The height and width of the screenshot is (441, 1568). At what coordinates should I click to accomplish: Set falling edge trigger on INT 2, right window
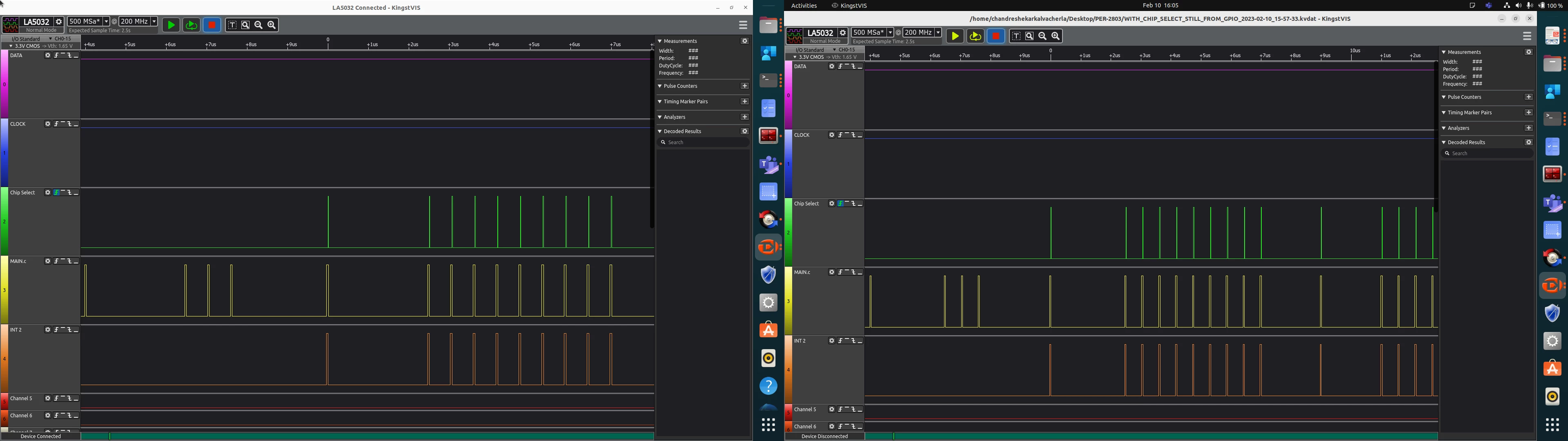(853, 341)
